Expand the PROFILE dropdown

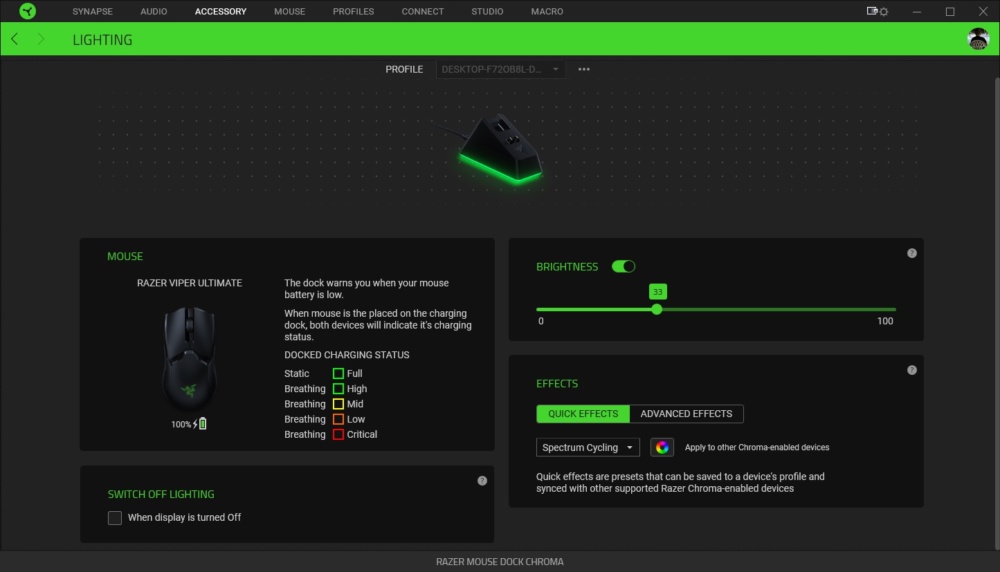tap(501, 69)
